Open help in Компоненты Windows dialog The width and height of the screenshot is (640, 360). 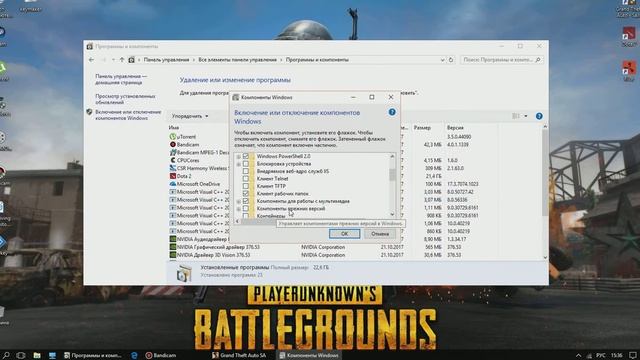[392, 112]
